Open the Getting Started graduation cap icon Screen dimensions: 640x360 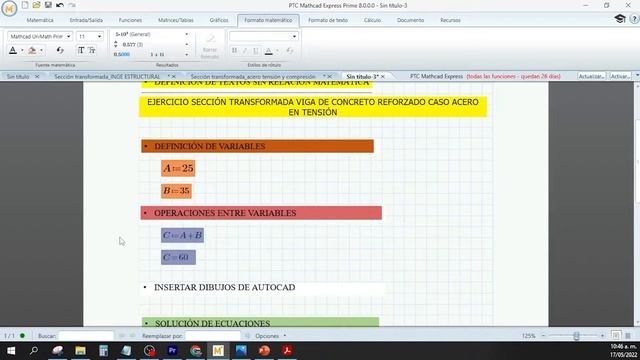click(620, 19)
